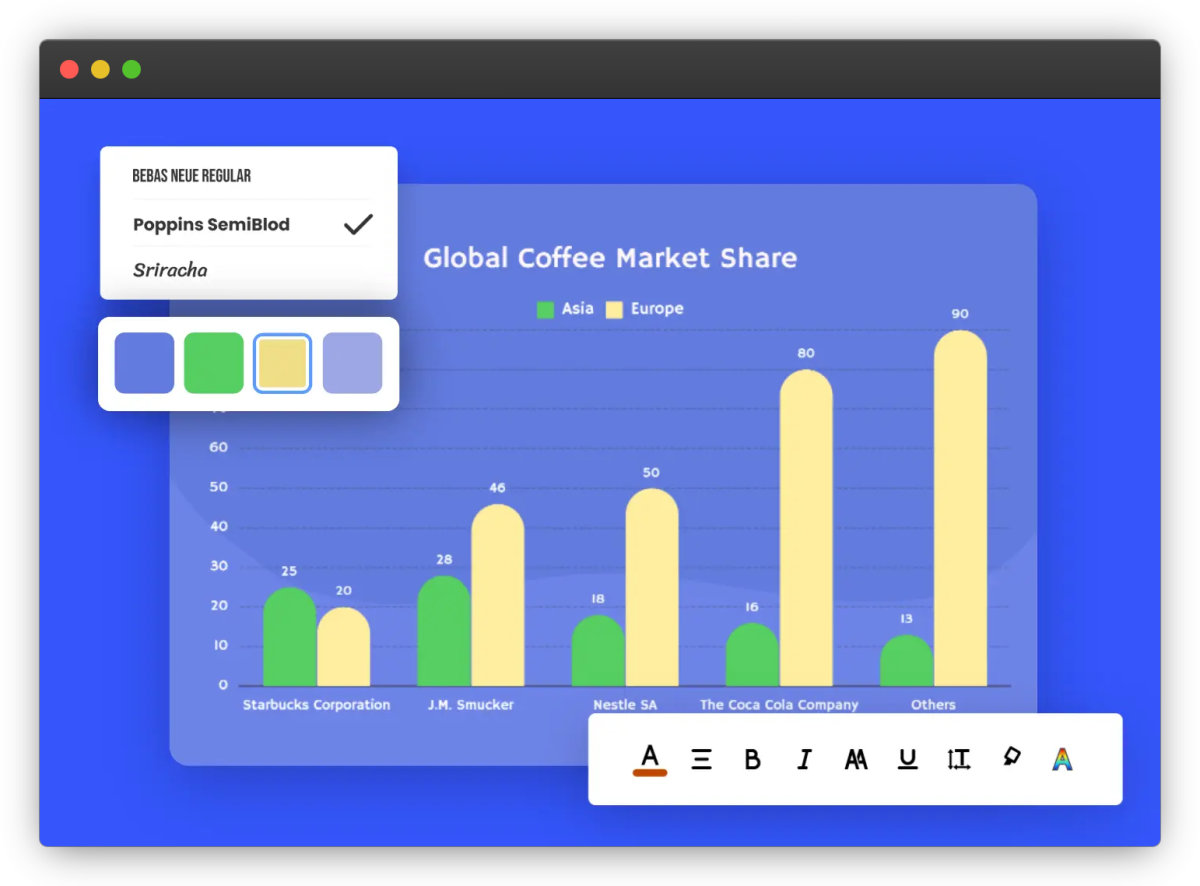
Task: Toggle the Asia legend entry
Action: tap(566, 309)
